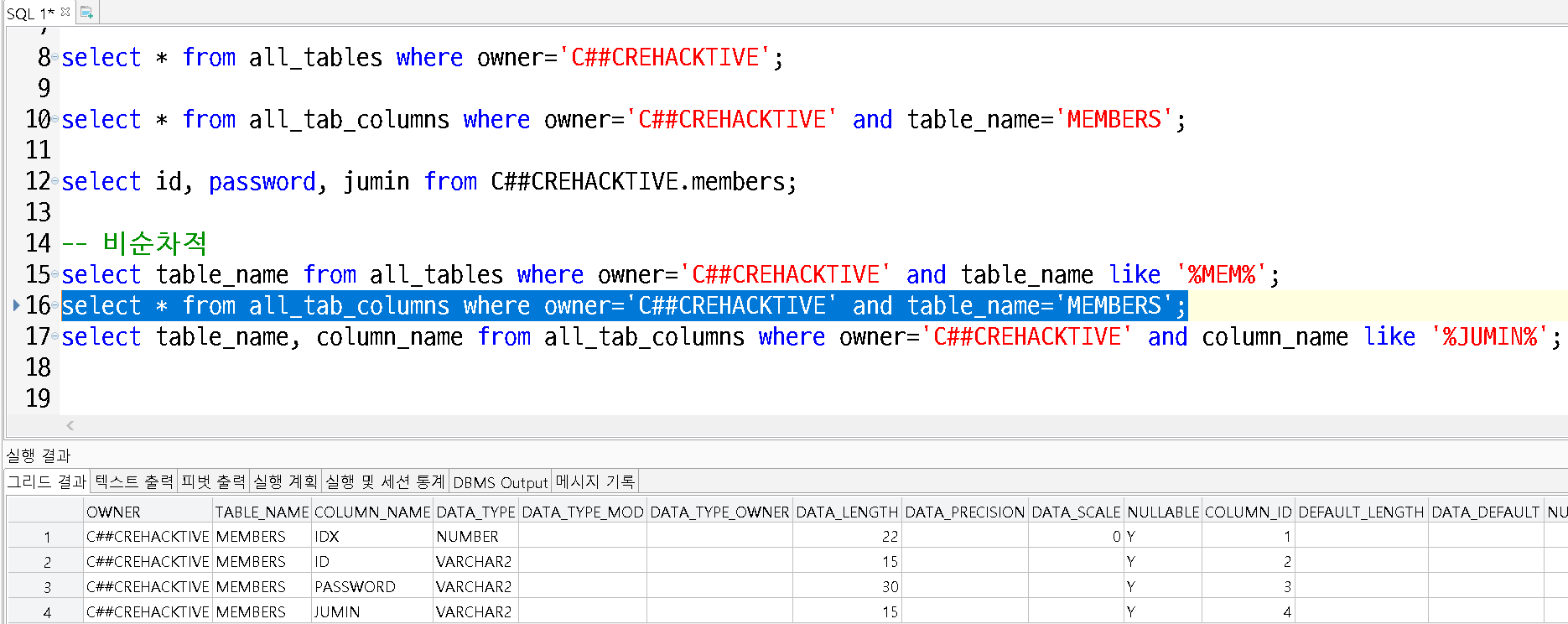Sort by the OWNER column header
The height and width of the screenshot is (624, 1568).
148,512
